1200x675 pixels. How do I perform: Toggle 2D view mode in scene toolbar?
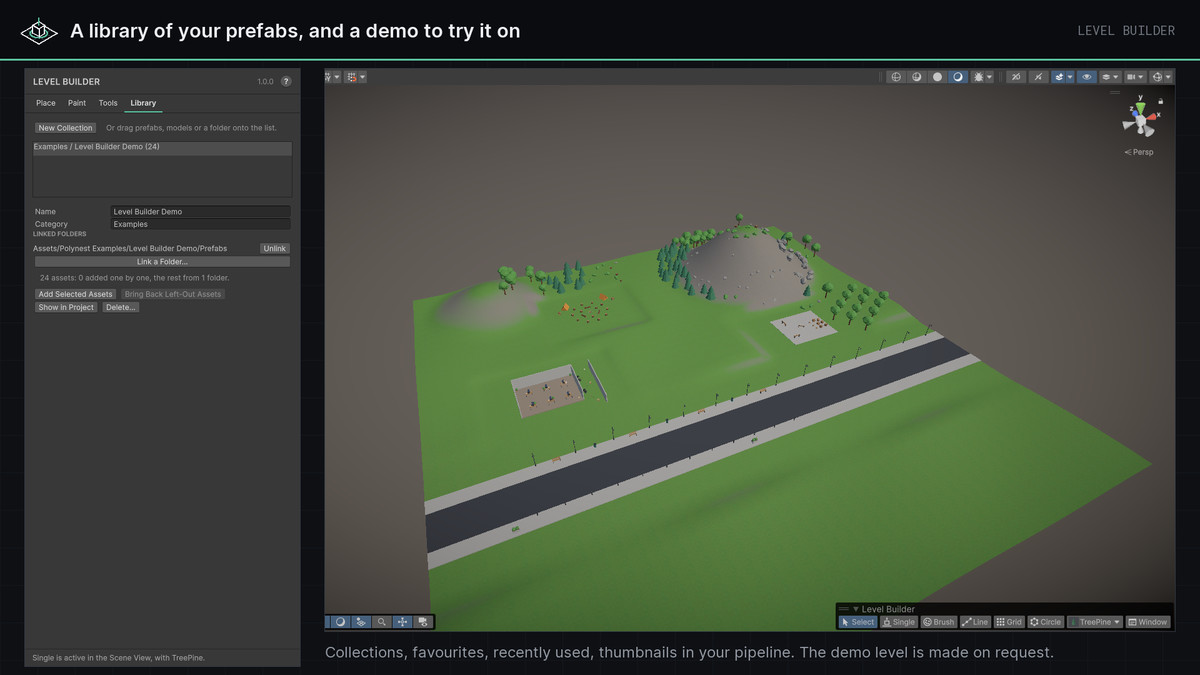1016,77
